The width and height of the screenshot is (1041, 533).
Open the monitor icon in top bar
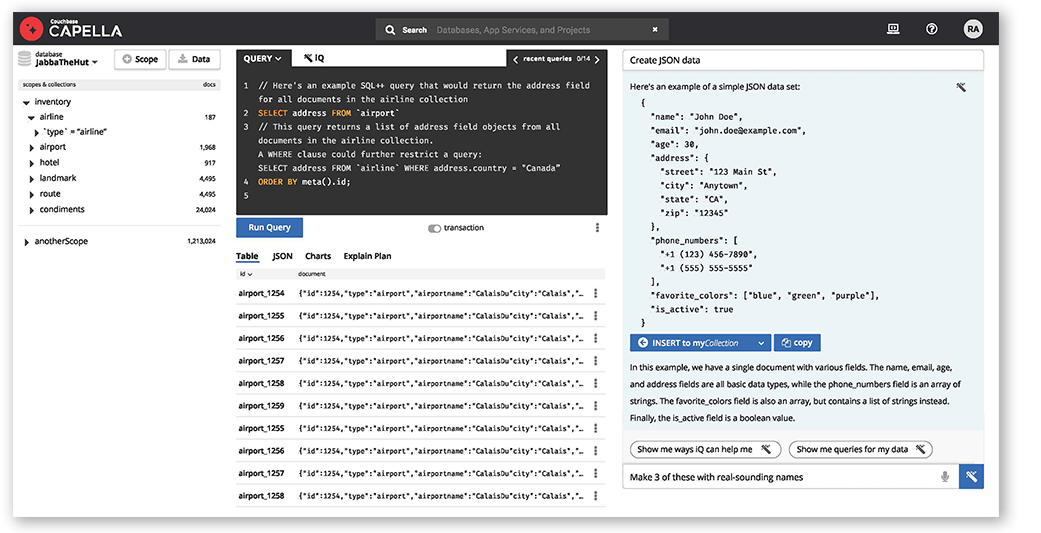[x=893, y=29]
